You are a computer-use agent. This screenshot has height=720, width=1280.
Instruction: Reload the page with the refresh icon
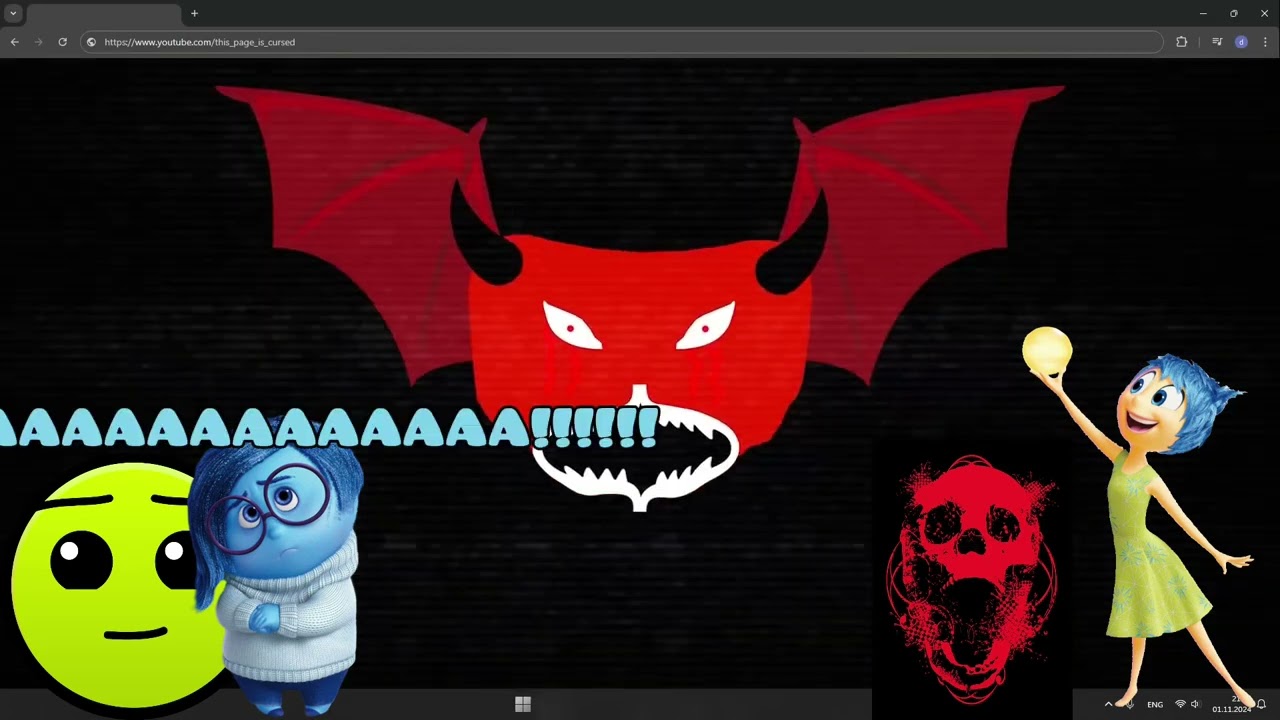tap(62, 42)
